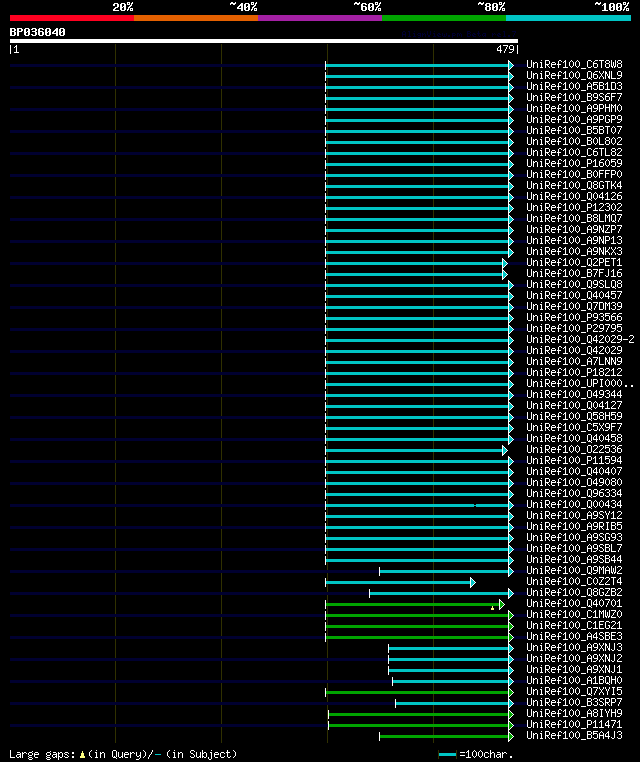The height and width of the screenshot is (762, 640).
Task: Select the UniRef100_Q96334 label
Action: pyautogui.click(x=574, y=494)
